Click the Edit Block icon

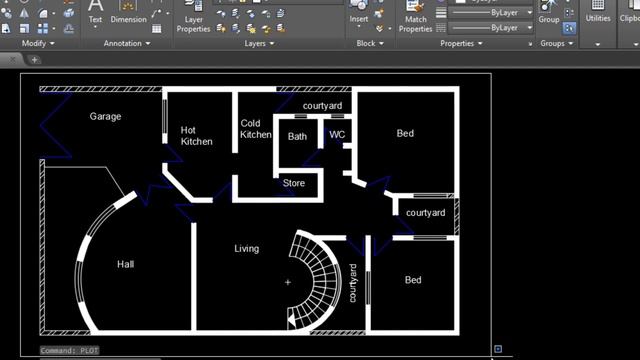pos(379,28)
